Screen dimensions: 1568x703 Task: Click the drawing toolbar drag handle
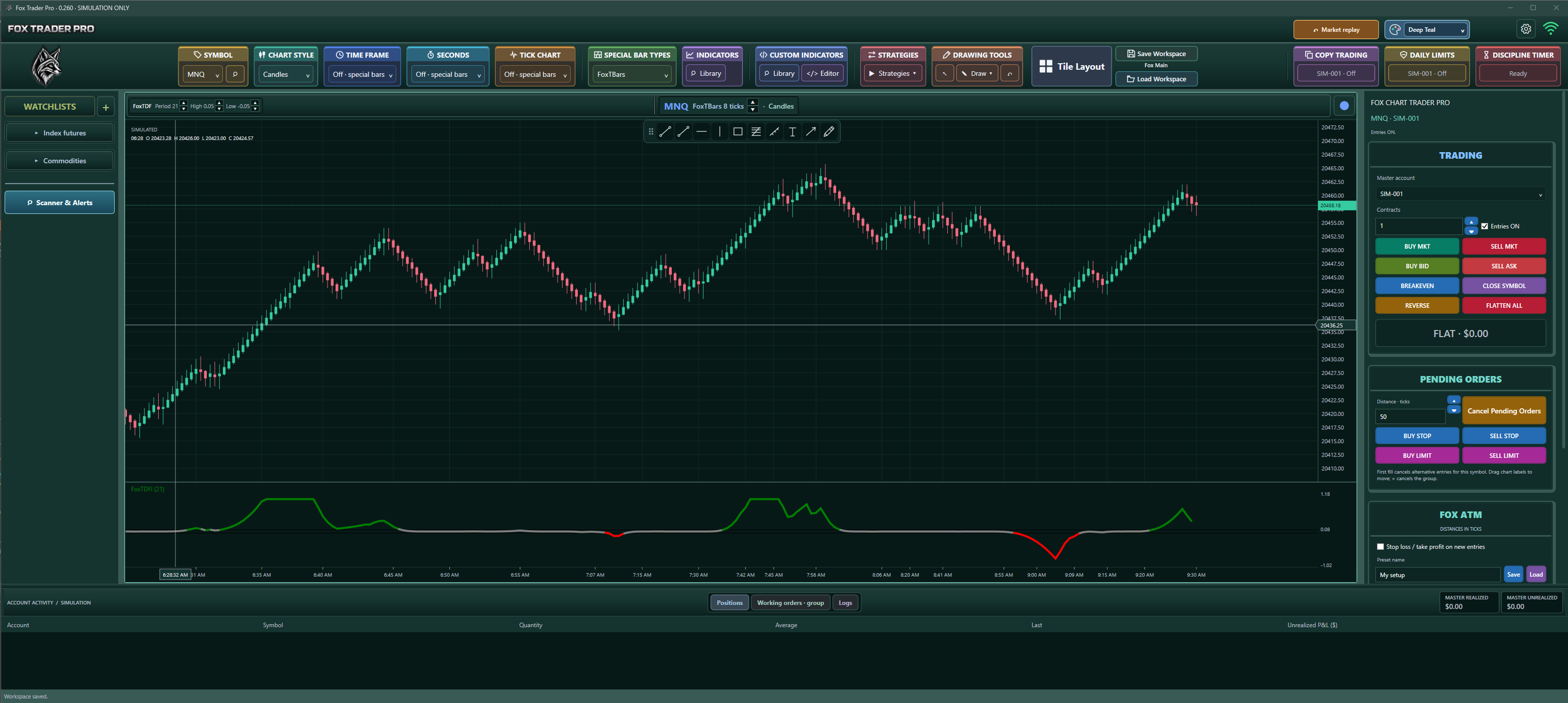[x=651, y=131]
